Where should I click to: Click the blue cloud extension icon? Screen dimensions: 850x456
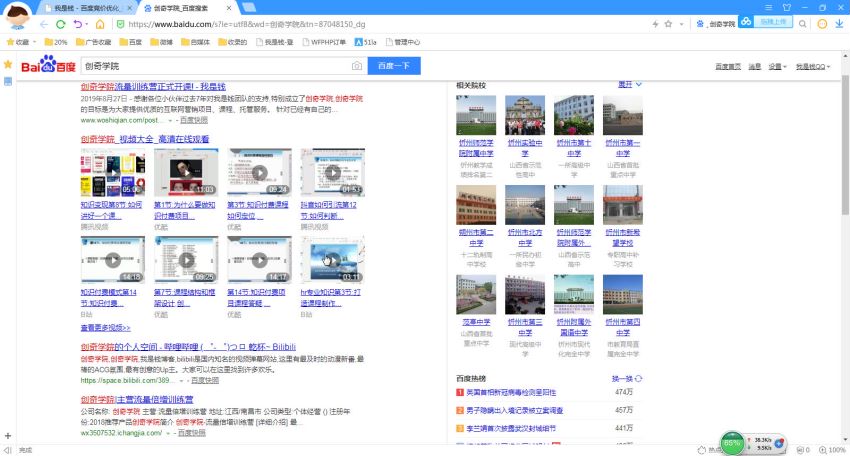click(746, 22)
